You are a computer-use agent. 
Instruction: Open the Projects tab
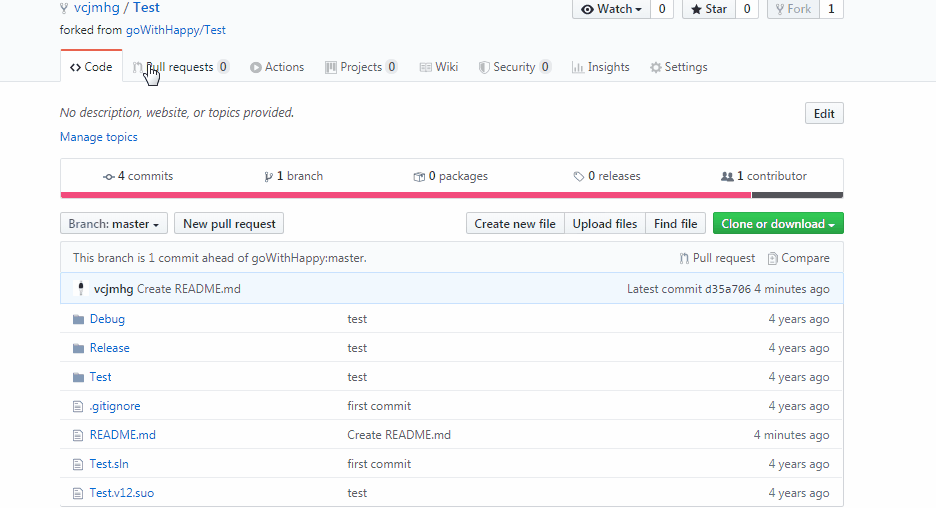[361, 67]
